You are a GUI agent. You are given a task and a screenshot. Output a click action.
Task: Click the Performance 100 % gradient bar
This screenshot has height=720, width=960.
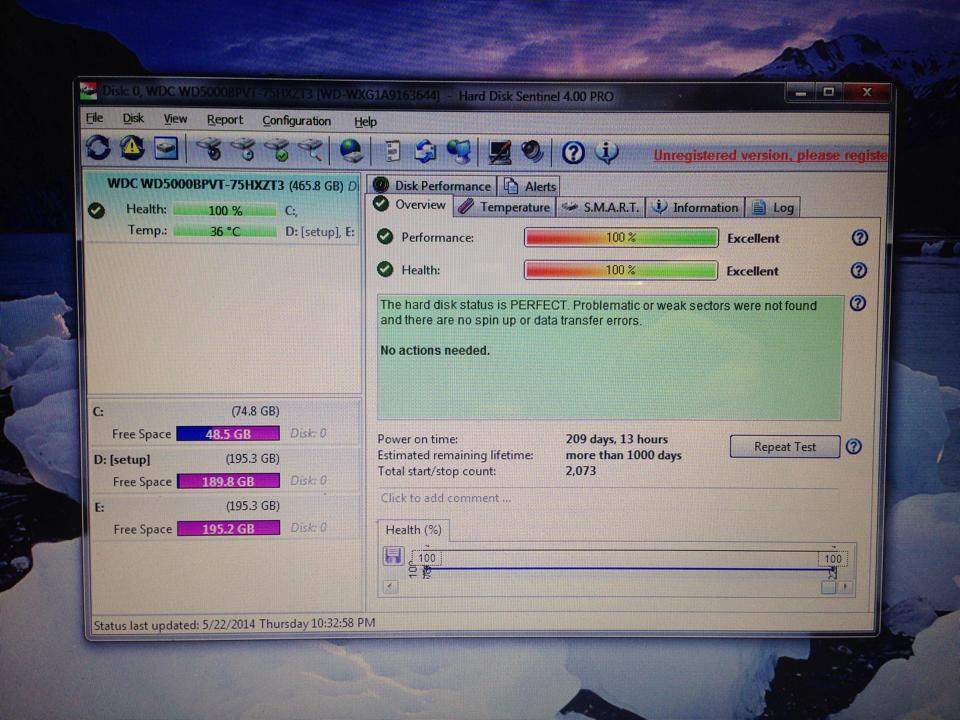(x=621, y=237)
